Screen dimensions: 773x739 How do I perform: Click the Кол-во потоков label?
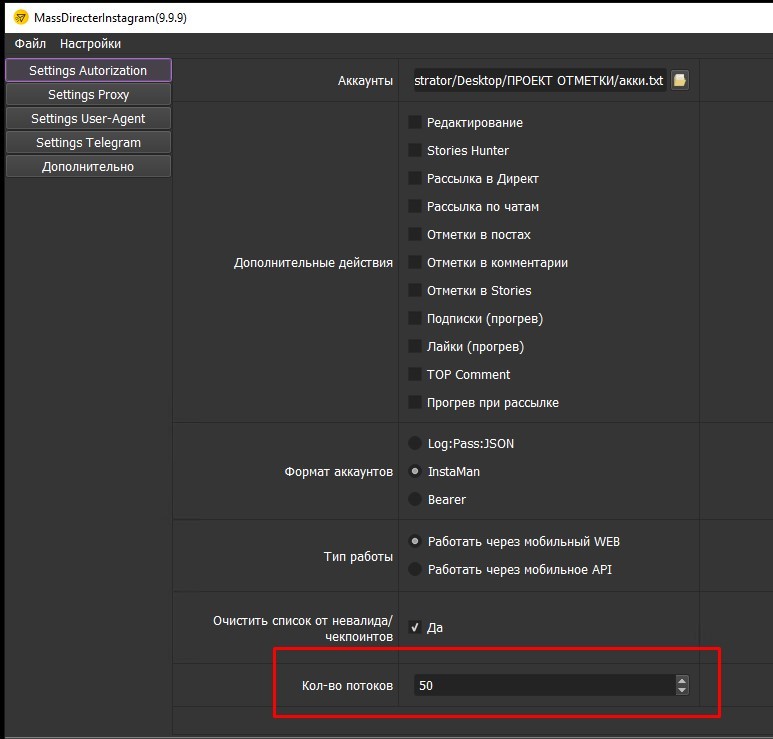(x=348, y=686)
